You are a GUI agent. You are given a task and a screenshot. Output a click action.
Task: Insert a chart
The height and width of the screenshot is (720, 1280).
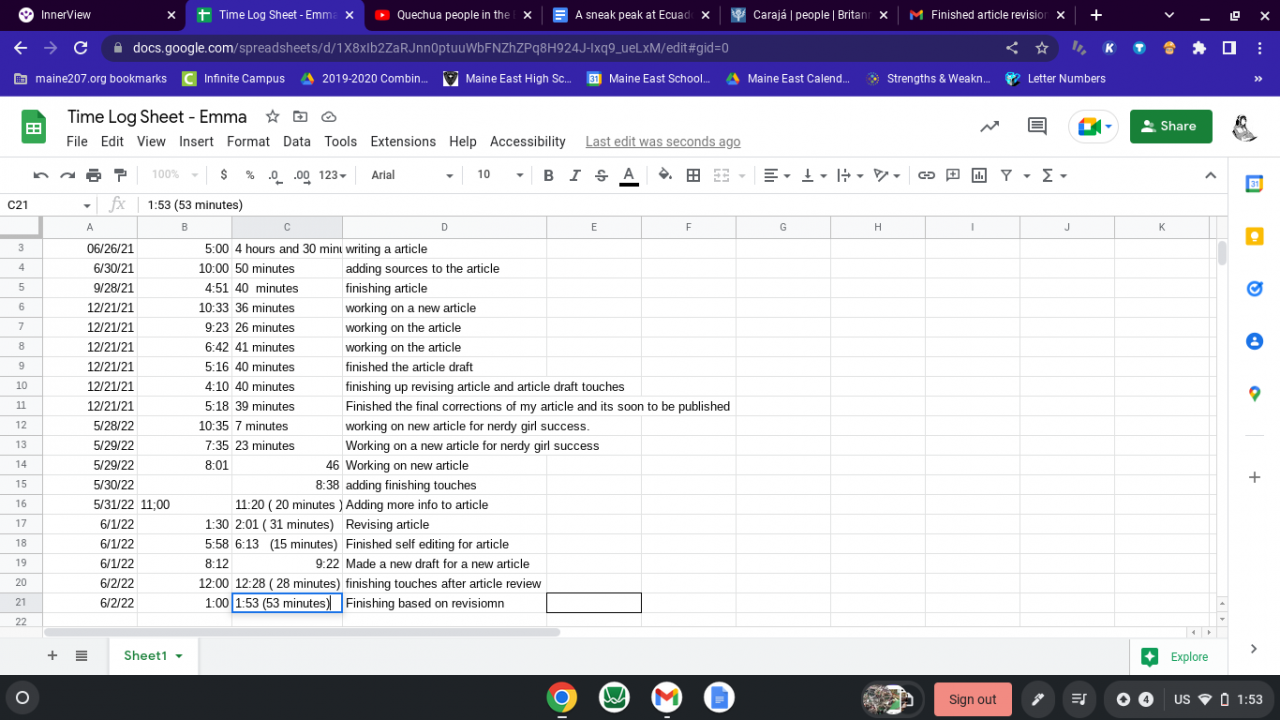point(979,175)
